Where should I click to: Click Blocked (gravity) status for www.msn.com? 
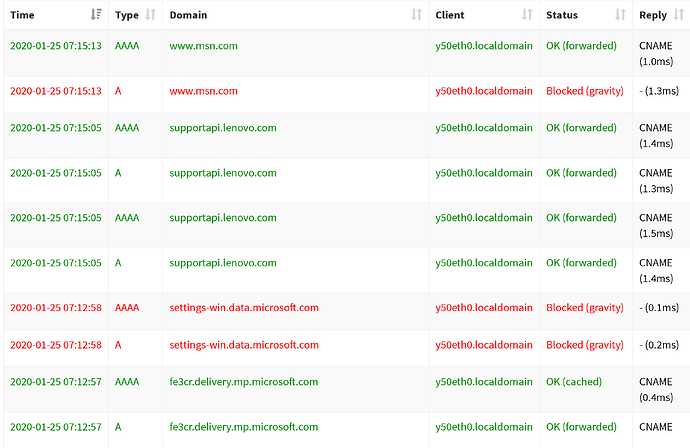(x=584, y=91)
